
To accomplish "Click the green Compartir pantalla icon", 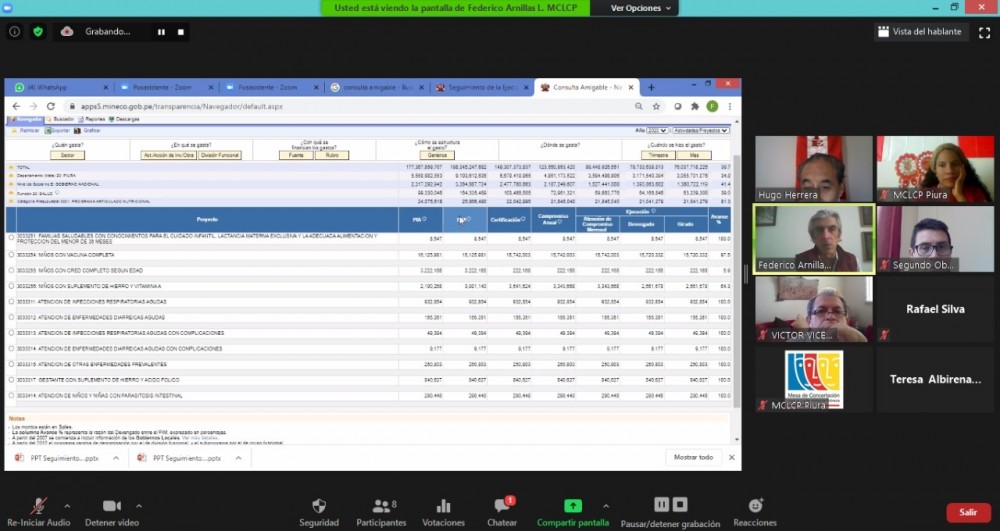I will point(572,506).
